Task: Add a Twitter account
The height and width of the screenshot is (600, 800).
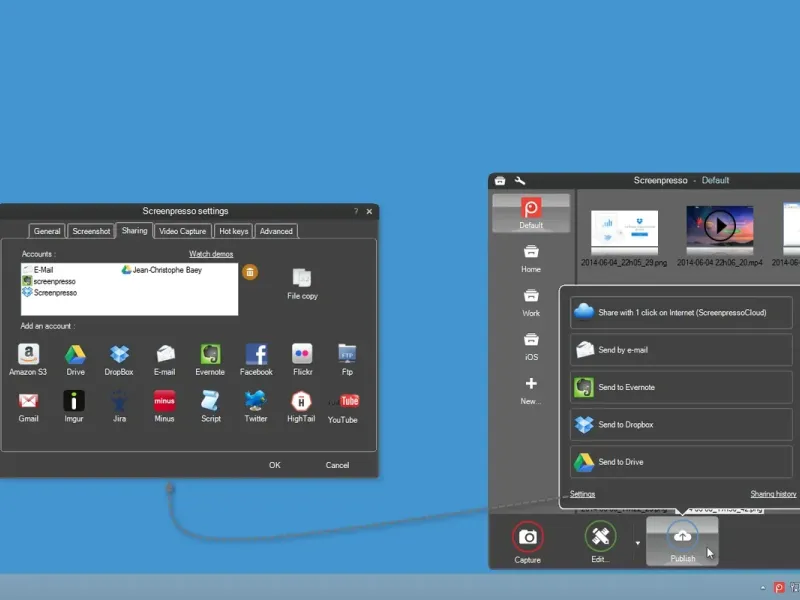Action: (256, 407)
